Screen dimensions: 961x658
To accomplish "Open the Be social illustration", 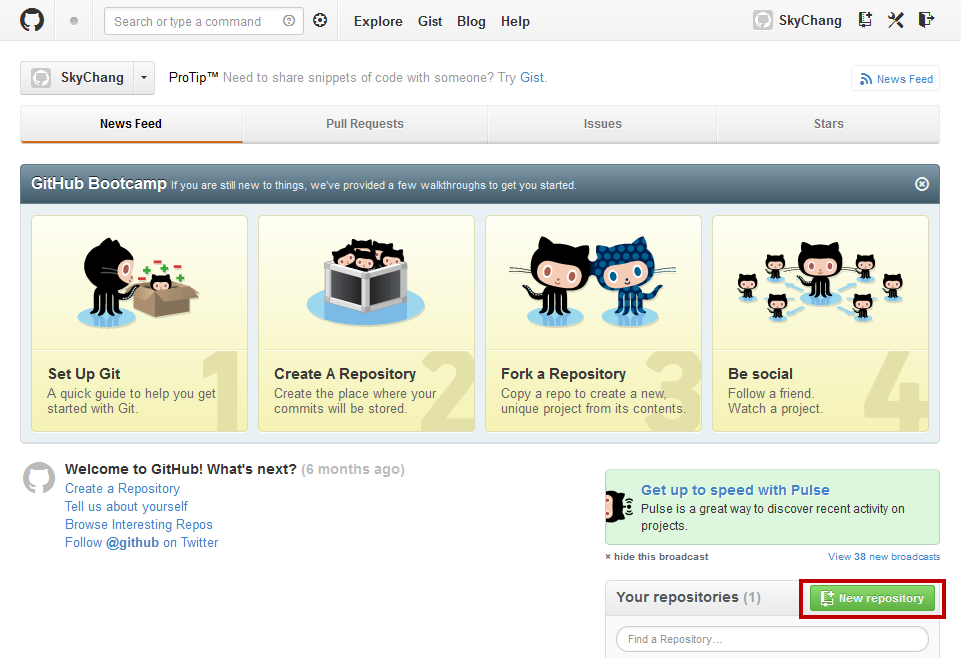I will click(820, 282).
